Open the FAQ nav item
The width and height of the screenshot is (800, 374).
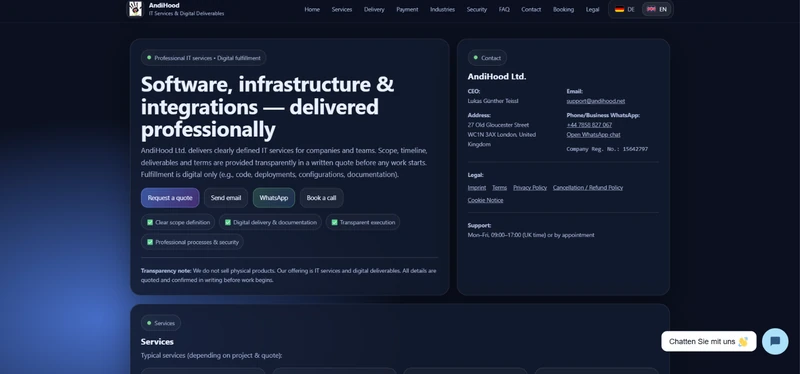(504, 9)
